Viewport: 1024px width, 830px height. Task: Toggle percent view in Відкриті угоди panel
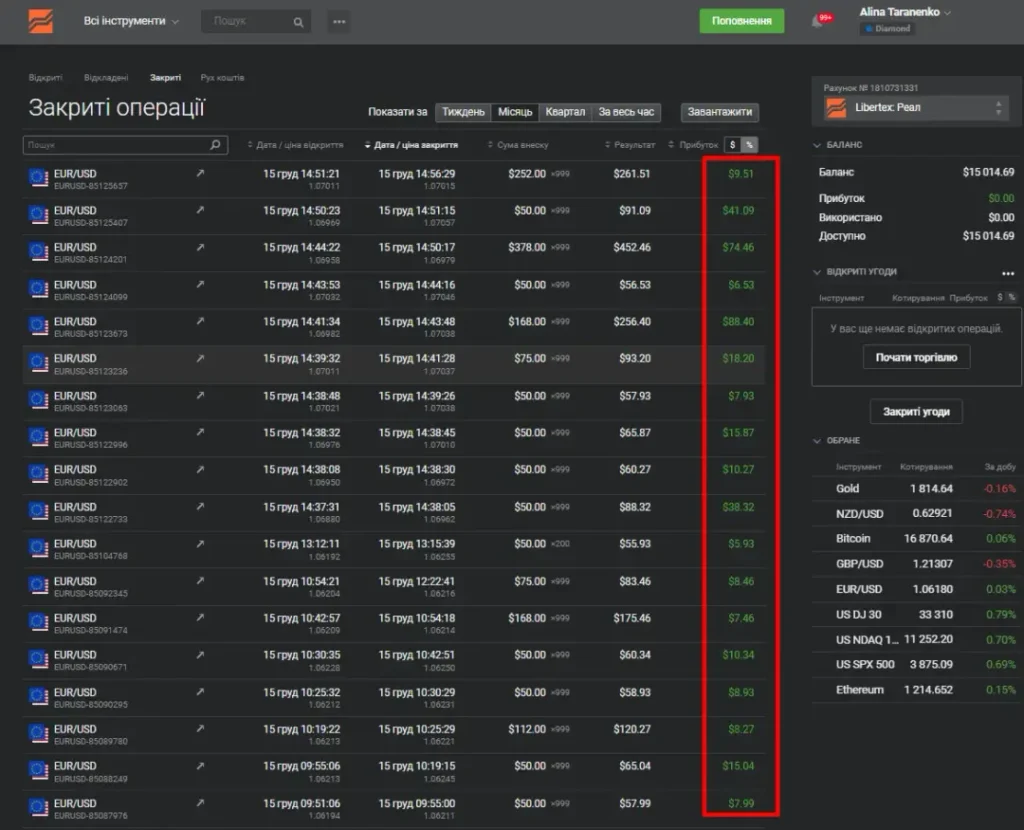point(1011,298)
